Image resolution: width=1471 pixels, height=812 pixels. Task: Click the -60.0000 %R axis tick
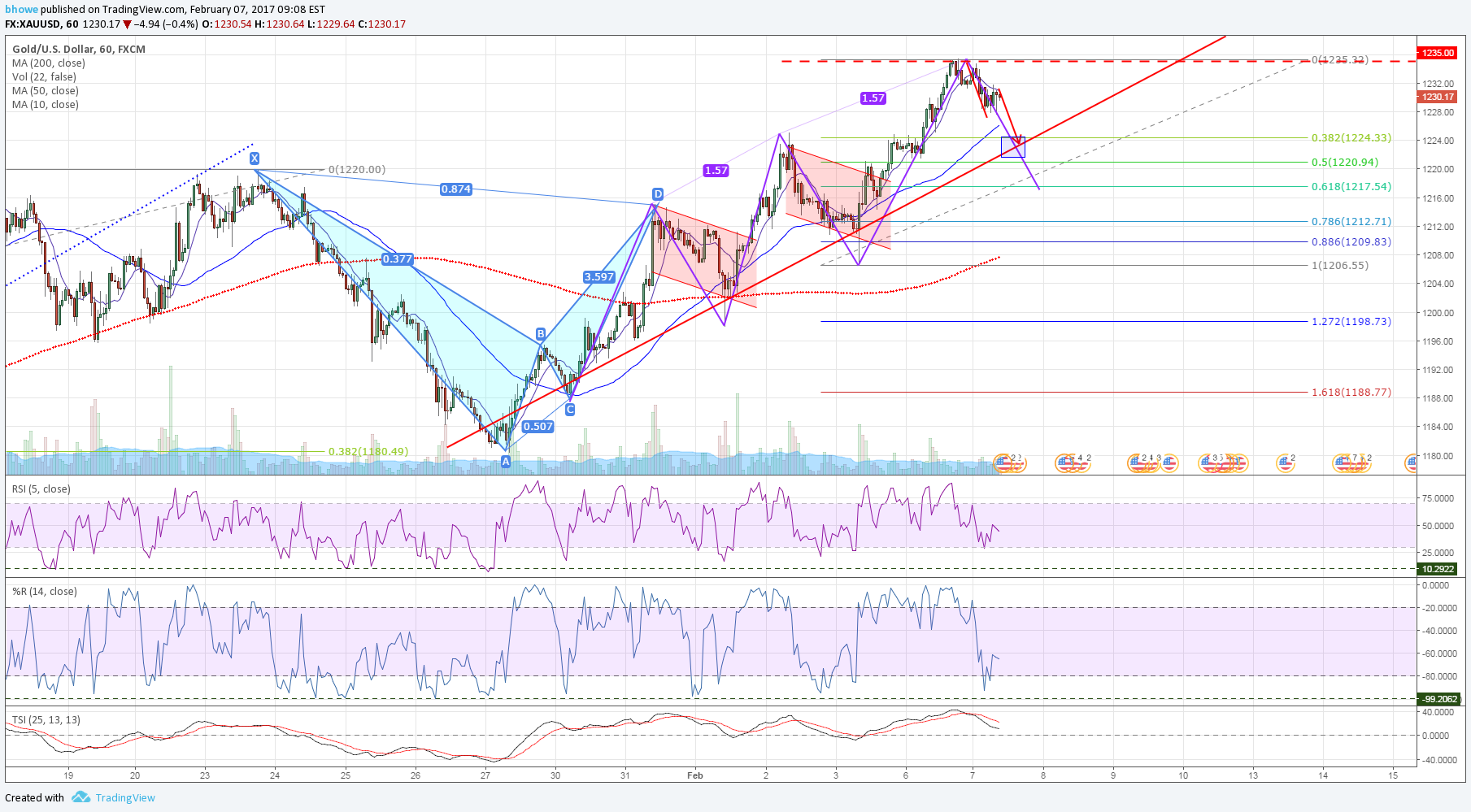coord(1438,654)
